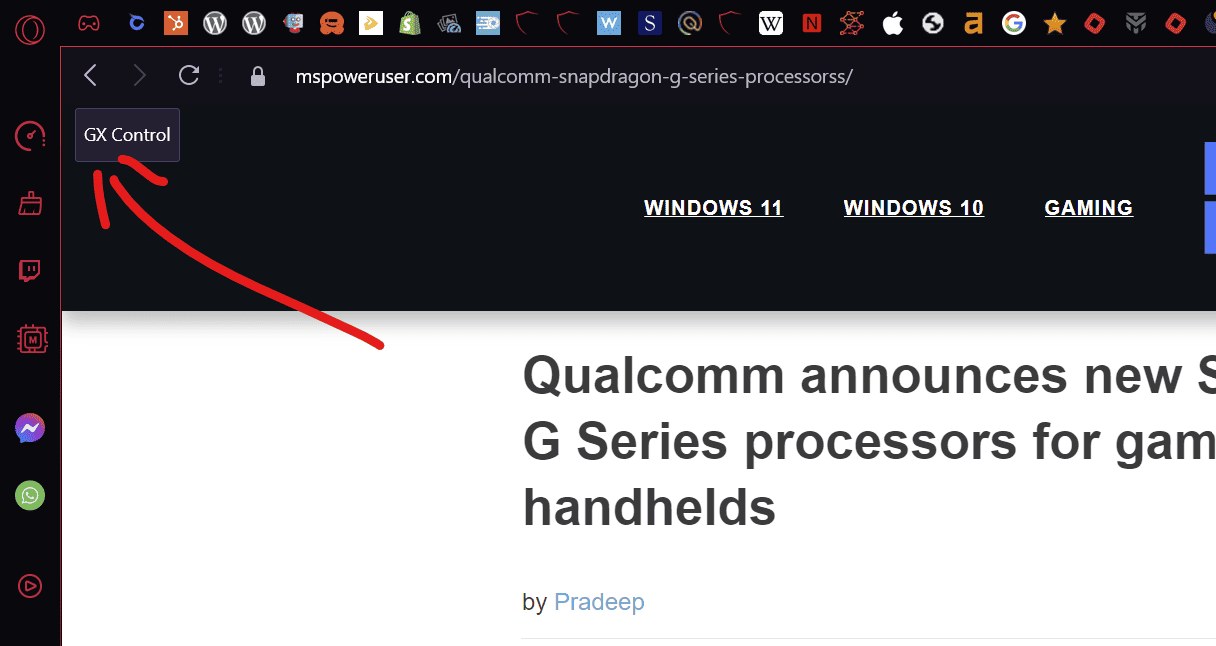Viewport: 1216px width, 646px height.
Task: Open the GAMING menu link
Action: 1089,208
